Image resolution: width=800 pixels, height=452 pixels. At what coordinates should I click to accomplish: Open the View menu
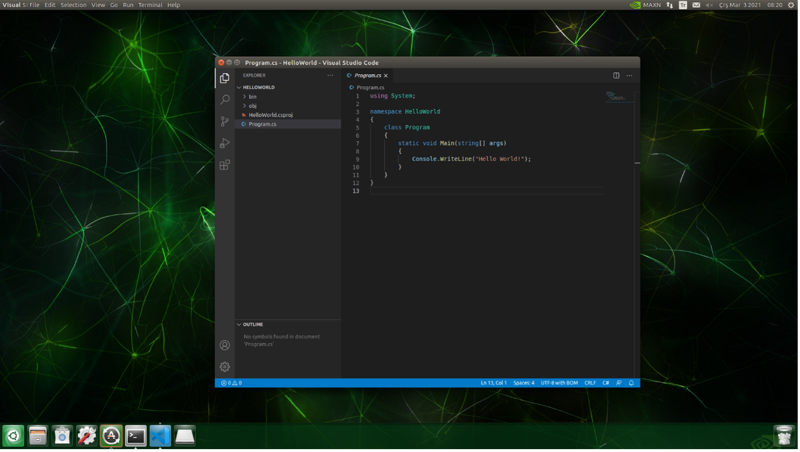98,5
